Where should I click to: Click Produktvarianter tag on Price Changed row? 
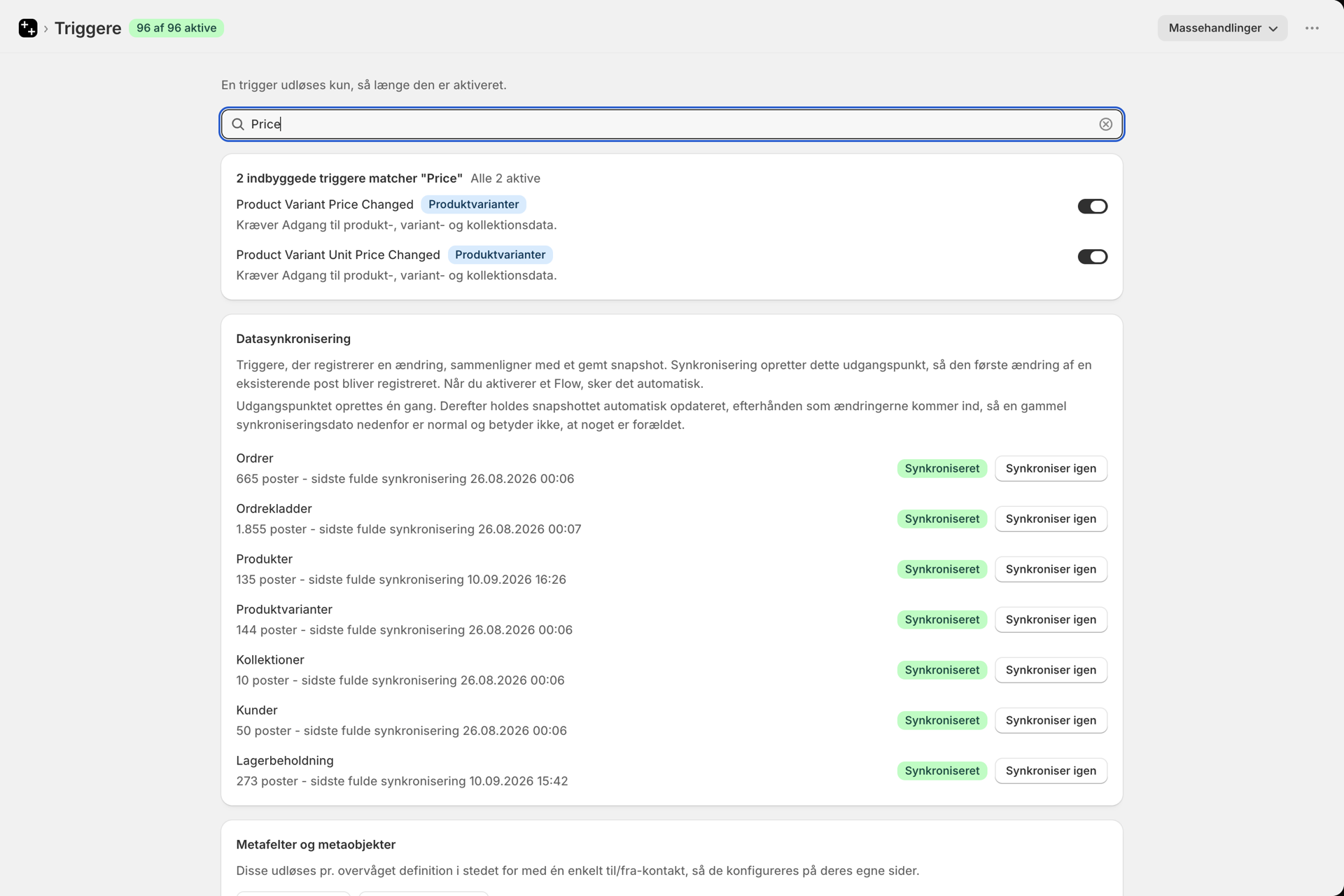pyautogui.click(x=473, y=204)
